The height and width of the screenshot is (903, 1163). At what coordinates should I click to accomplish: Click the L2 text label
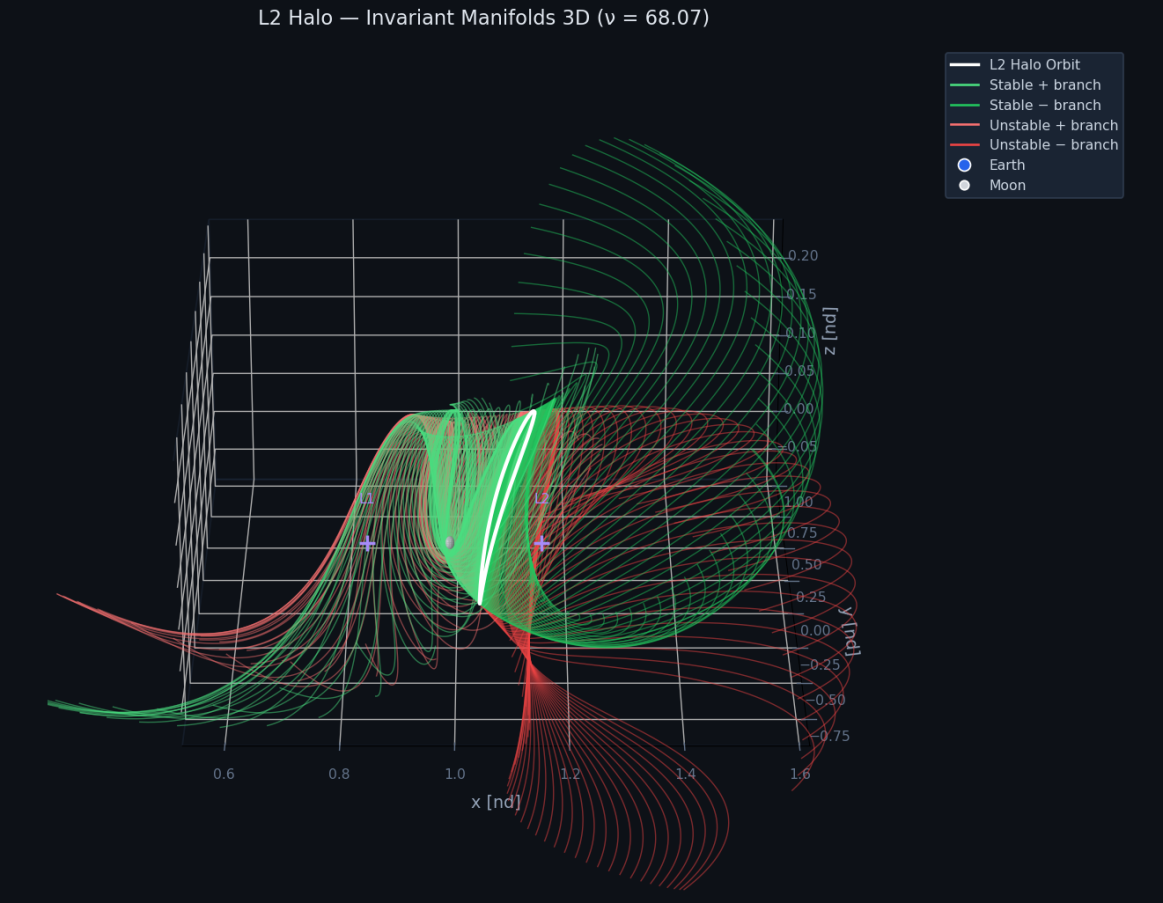click(x=541, y=499)
